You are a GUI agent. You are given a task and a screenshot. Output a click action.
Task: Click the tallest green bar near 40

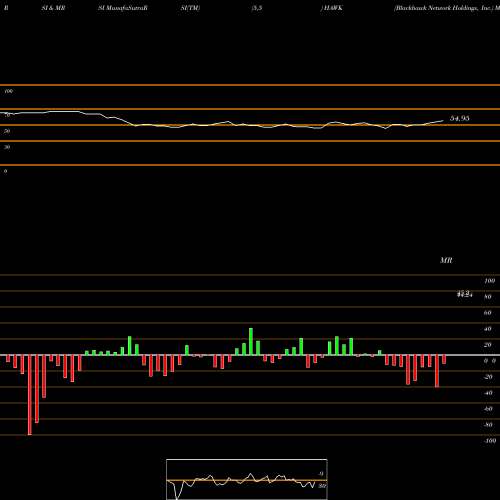coord(251,342)
